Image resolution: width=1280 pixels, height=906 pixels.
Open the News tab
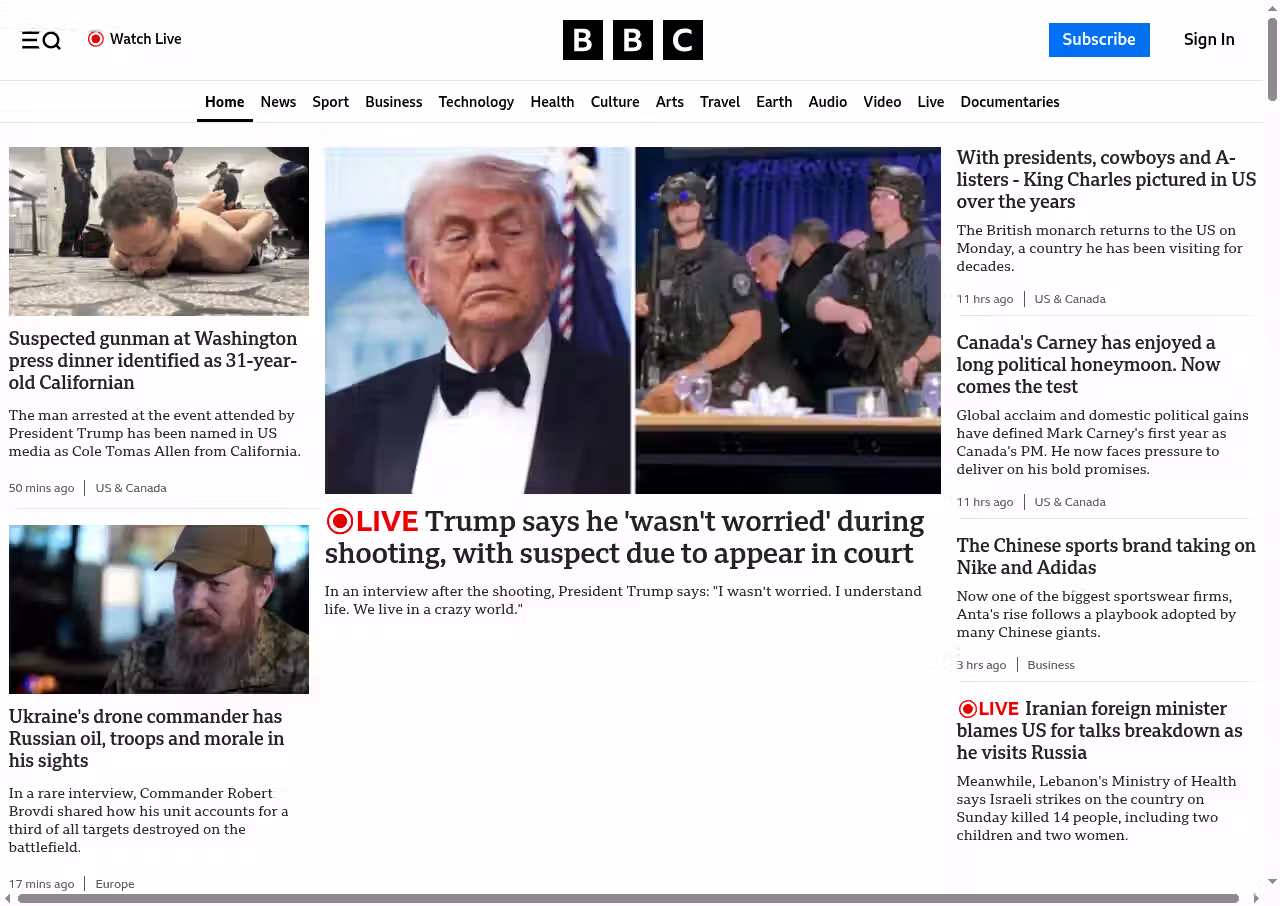click(x=278, y=102)
